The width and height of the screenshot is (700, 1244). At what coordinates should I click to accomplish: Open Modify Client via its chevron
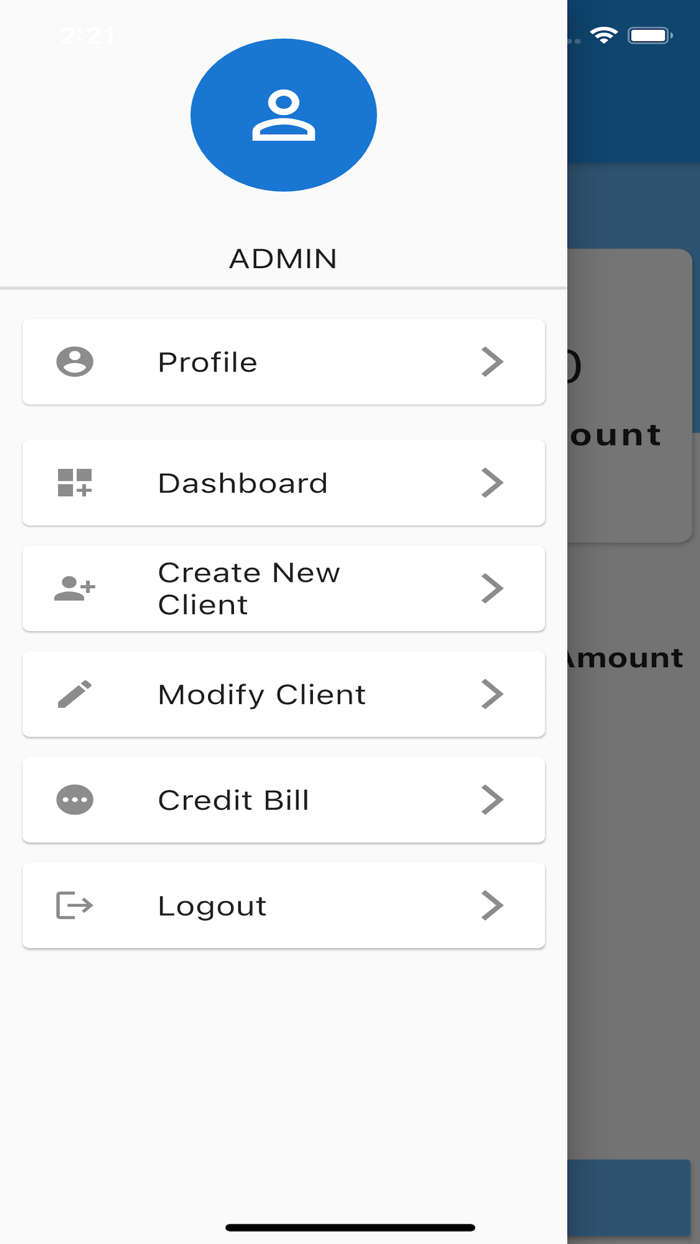point(492,694)
